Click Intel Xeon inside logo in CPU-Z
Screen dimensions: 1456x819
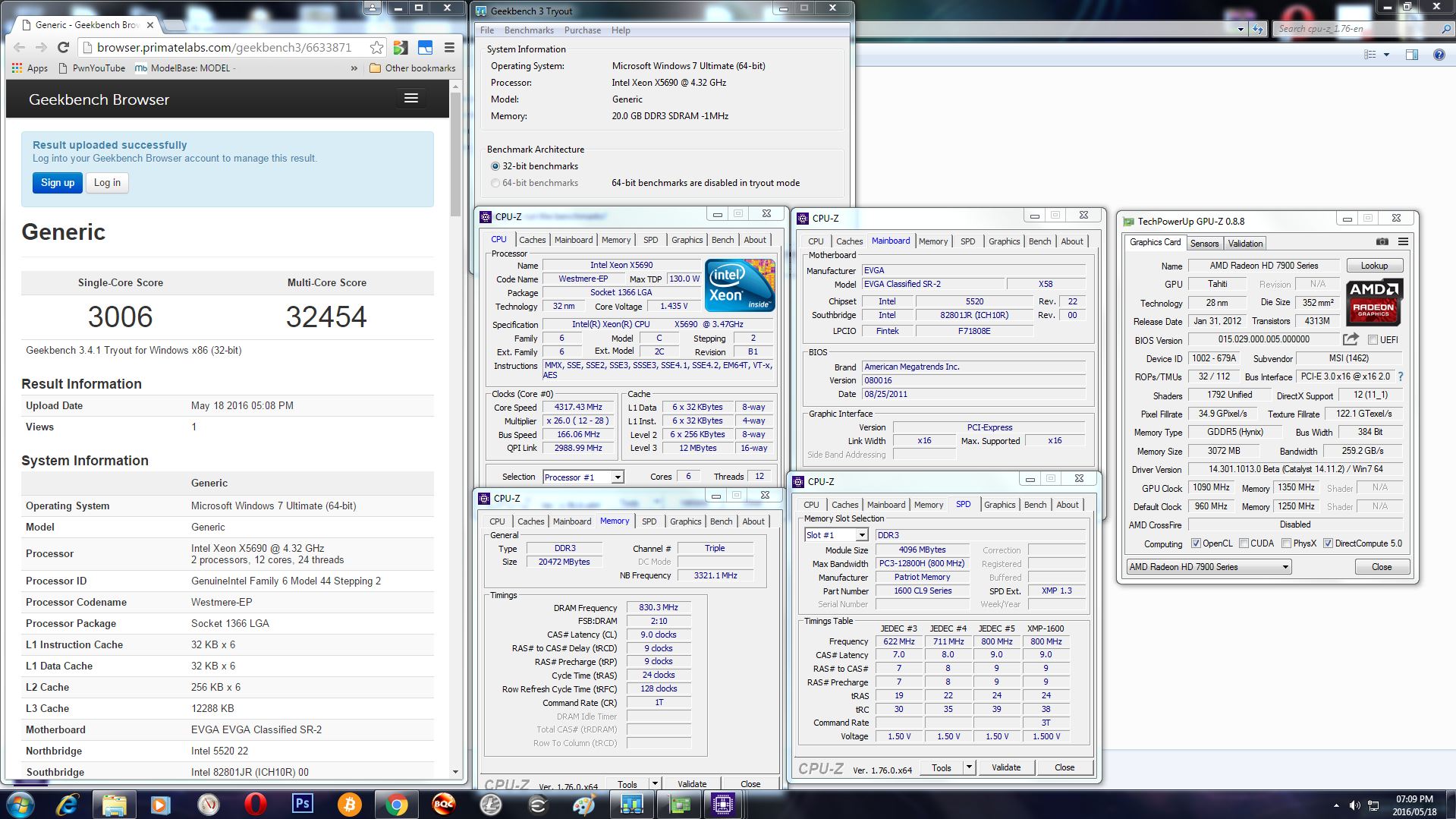pyautogui.click(x=740, y=285)
